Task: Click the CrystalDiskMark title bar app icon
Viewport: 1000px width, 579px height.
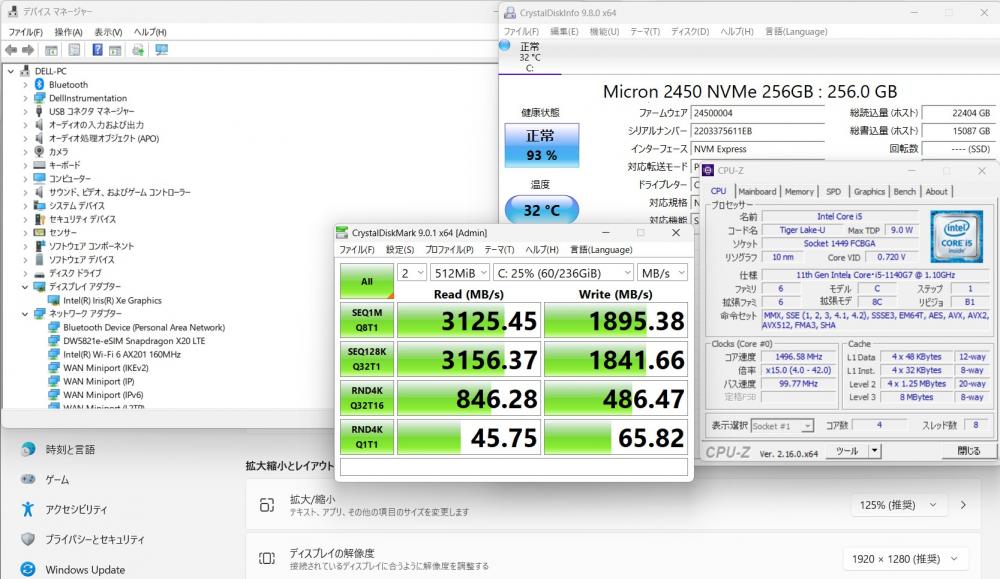Action: (342, 233)
